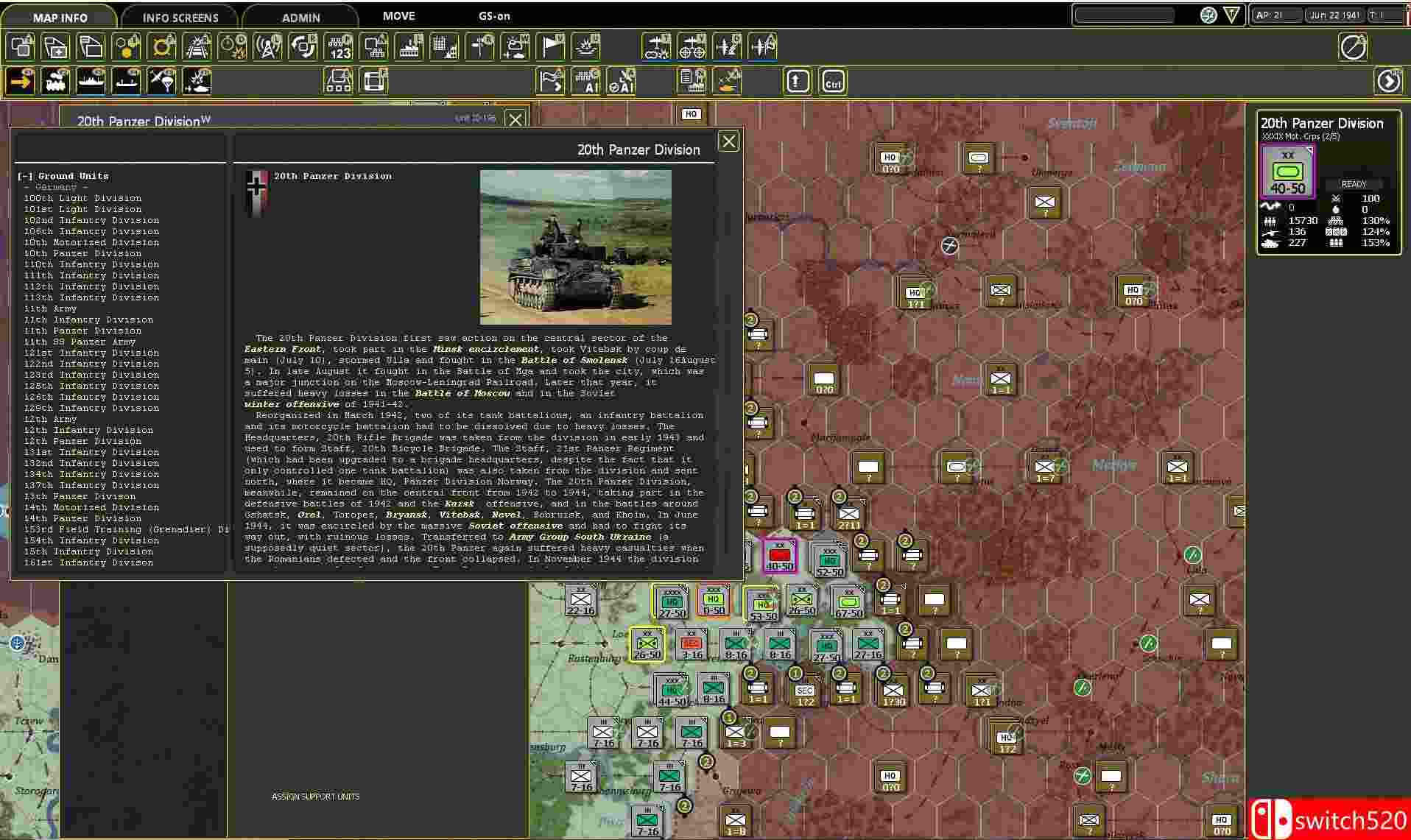
Task: Click the unit values 123 icon
Action: pos(339,47)
